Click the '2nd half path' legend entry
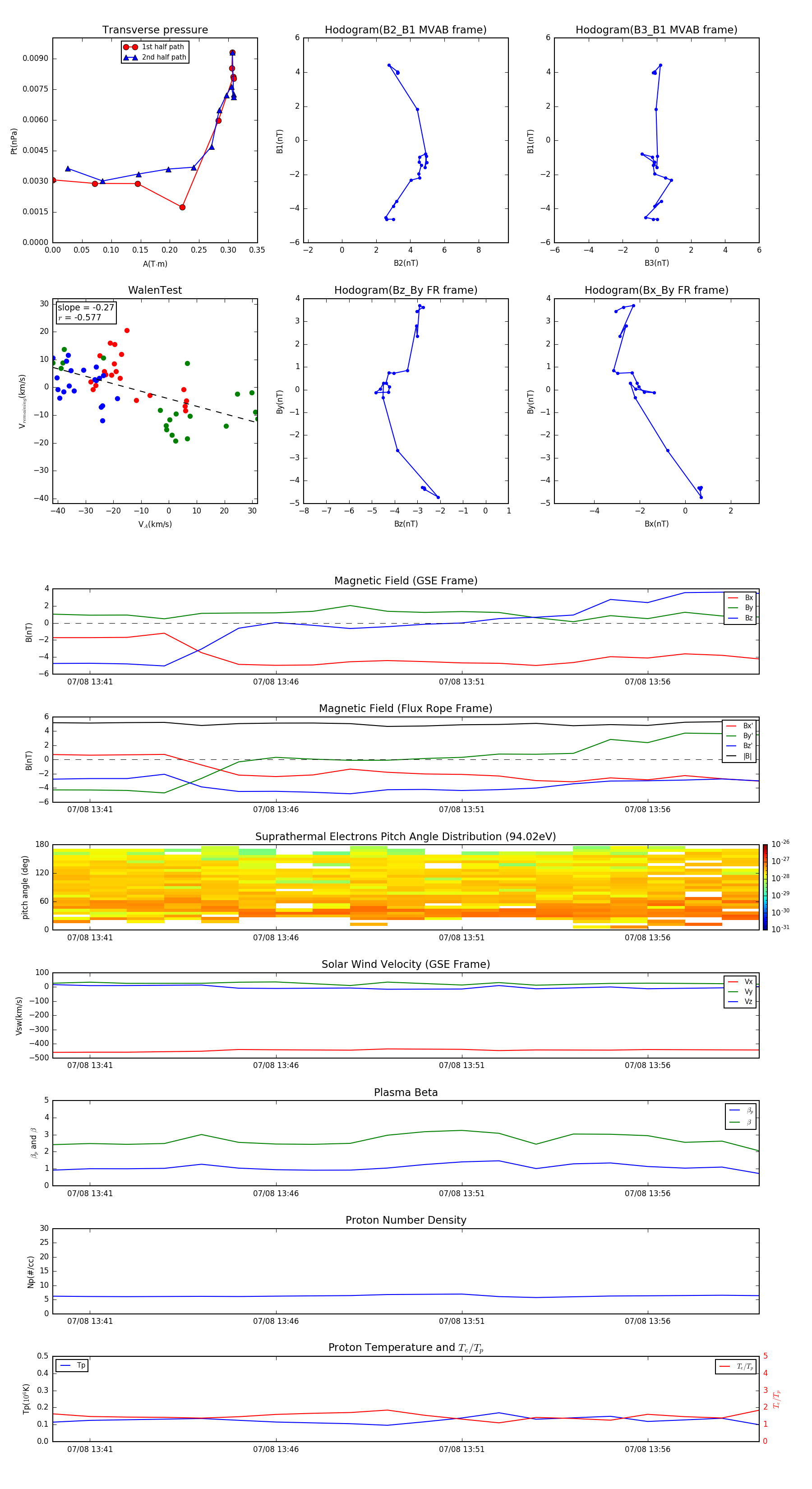Screen dimensions: 812x1489 (154, 57)
